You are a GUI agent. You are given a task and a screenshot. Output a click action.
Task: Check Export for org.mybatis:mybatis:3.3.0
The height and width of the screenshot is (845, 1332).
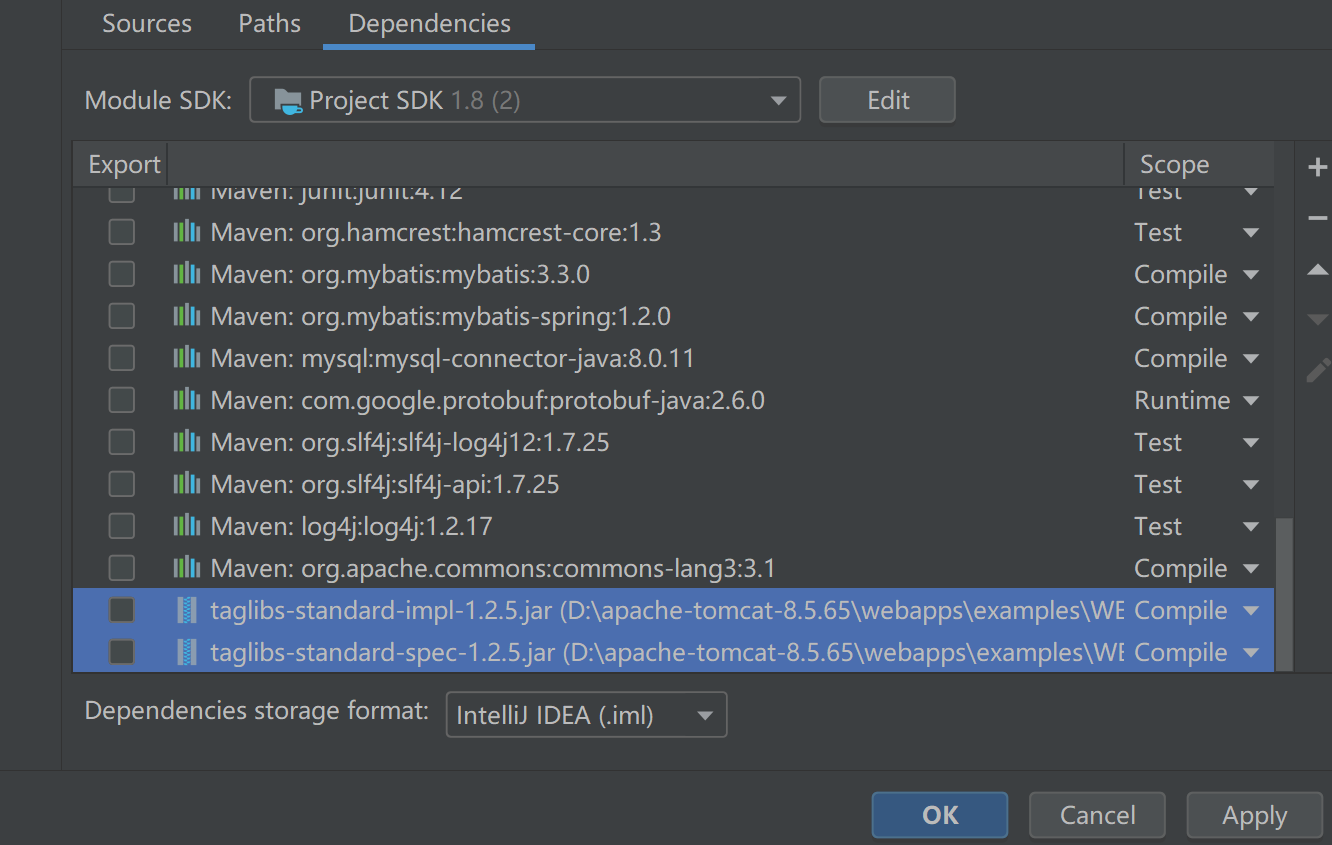point(121,274)
